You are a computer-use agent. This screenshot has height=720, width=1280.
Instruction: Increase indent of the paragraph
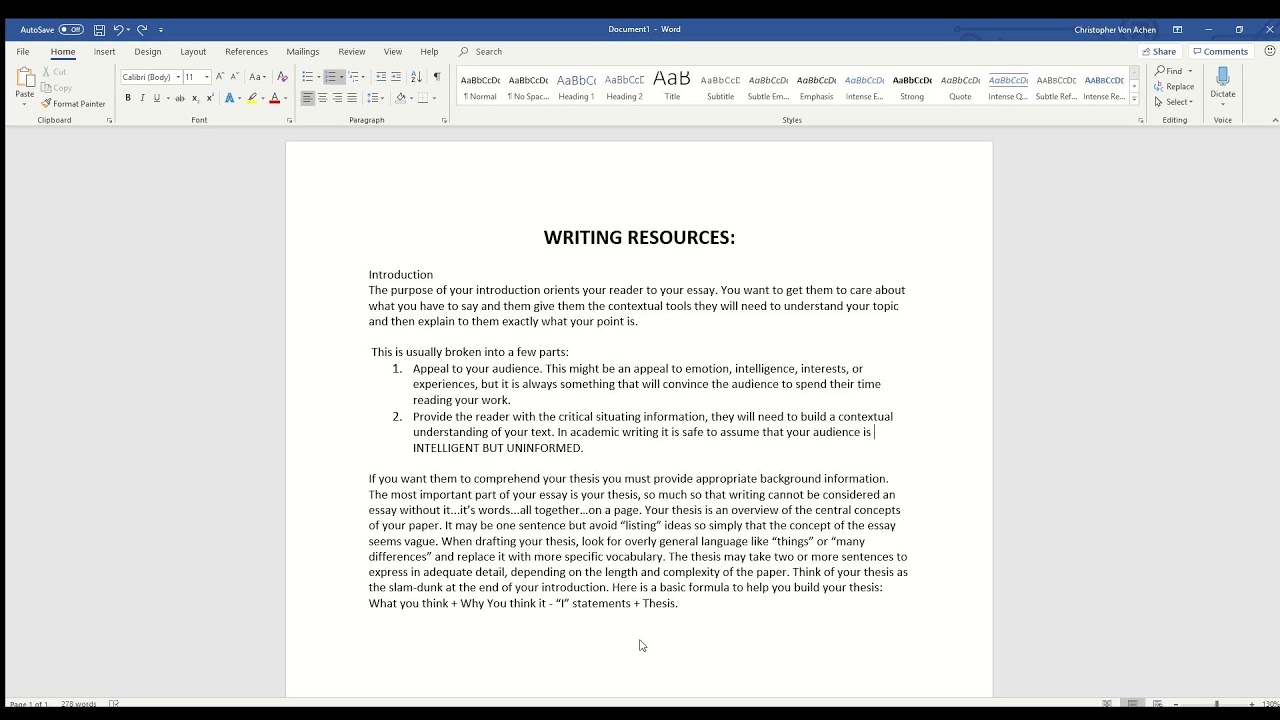(x=396, y=77)
